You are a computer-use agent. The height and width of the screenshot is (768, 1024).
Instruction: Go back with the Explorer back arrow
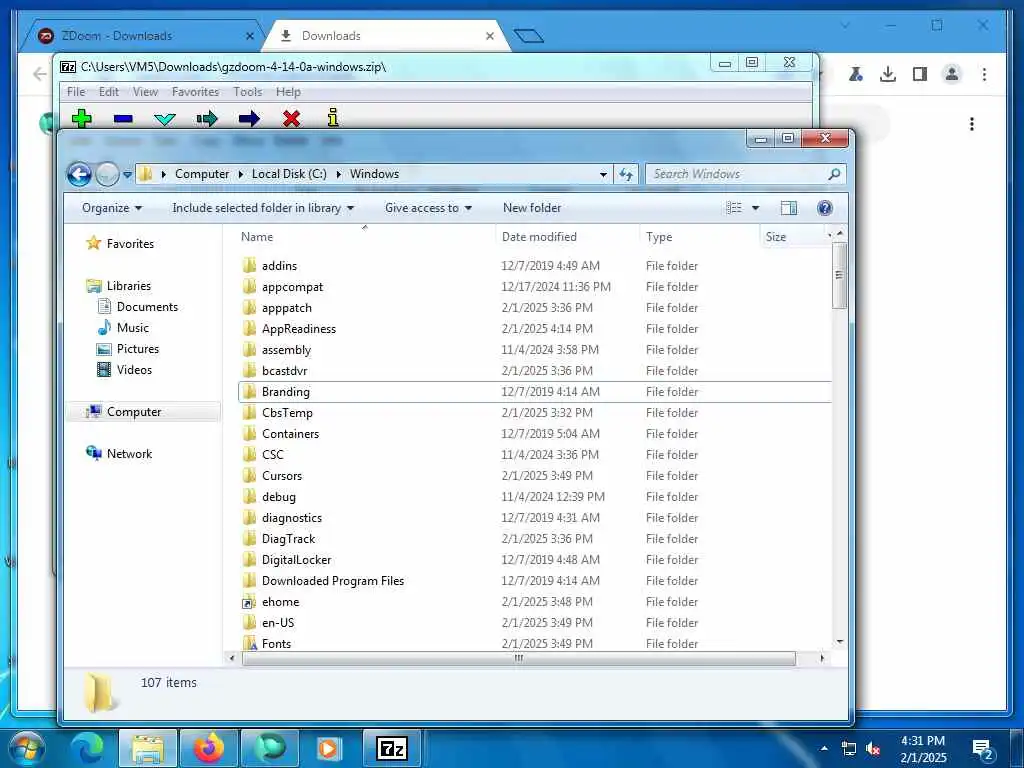[79, 174]
